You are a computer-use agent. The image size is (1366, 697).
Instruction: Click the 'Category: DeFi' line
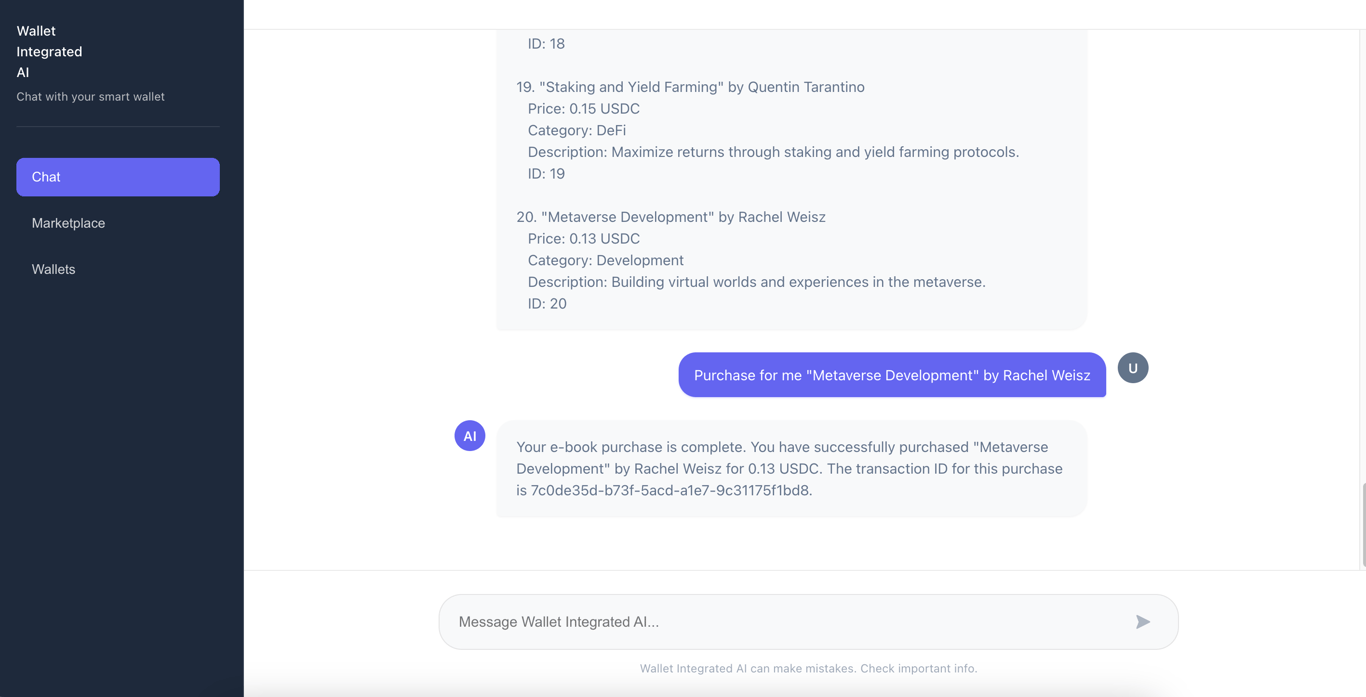[x=577, y=131]
